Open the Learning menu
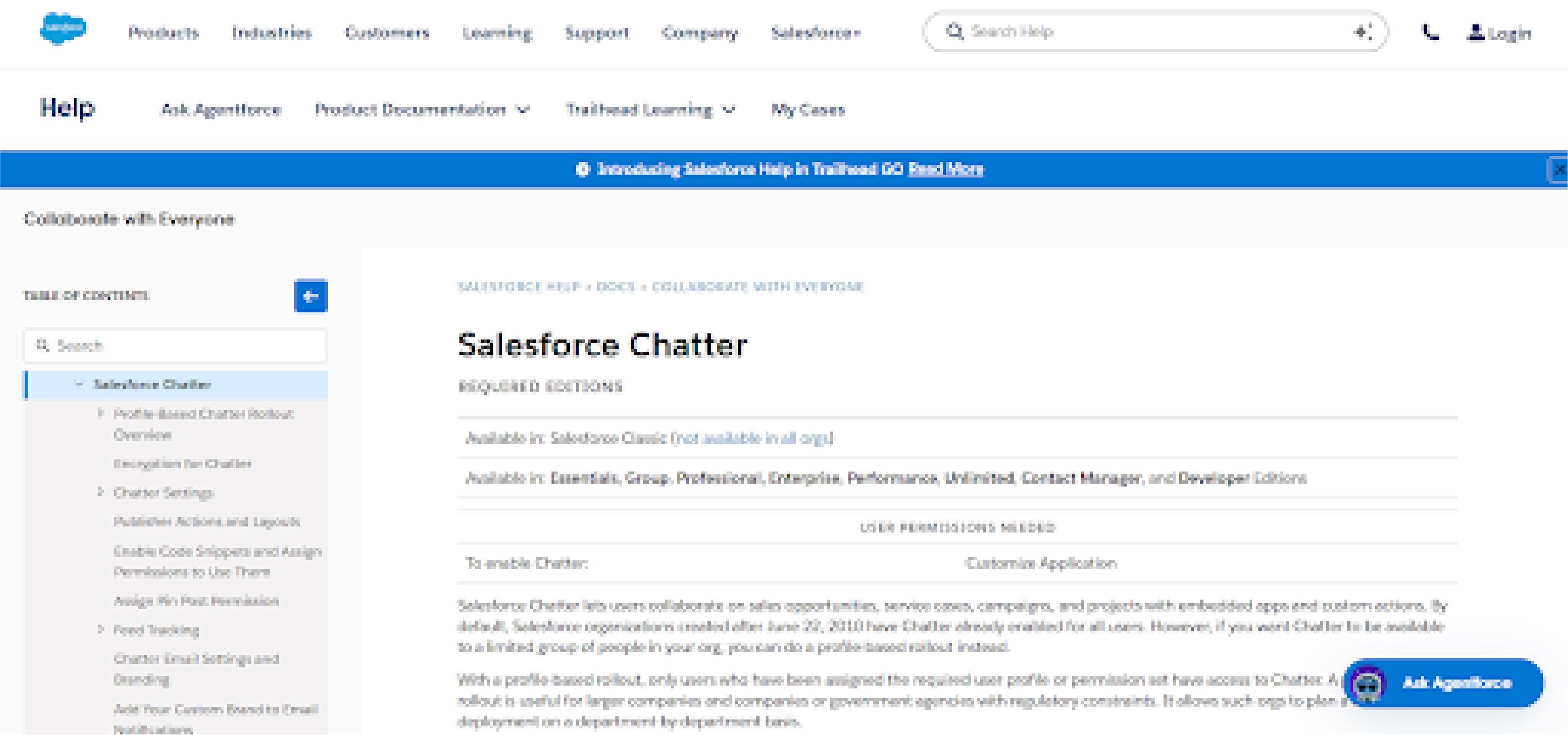This screenshot has width=1568, height=735. click(x=497, y=32)
